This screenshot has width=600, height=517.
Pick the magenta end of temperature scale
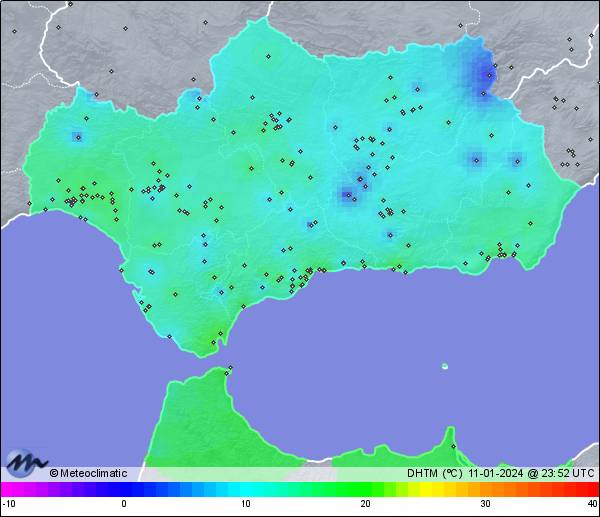pyautogui.click(x=8, y=489)
